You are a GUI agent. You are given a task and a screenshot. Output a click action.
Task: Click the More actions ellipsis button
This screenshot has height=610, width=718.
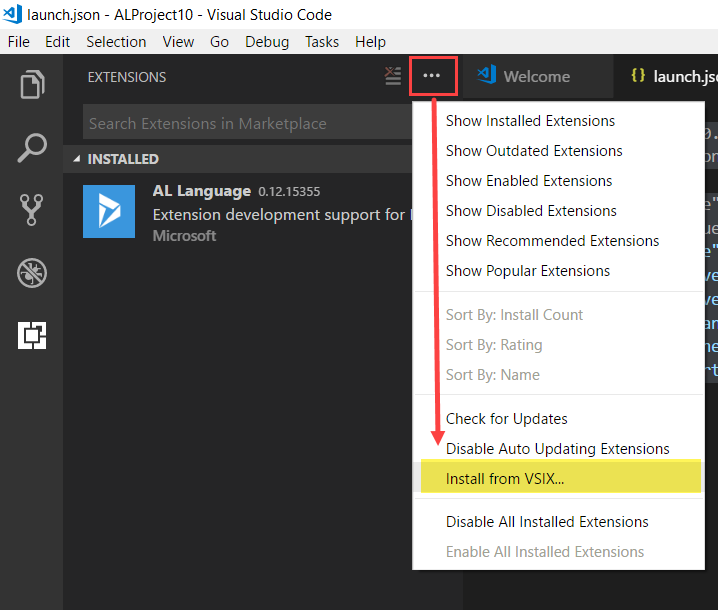[432, 76]
